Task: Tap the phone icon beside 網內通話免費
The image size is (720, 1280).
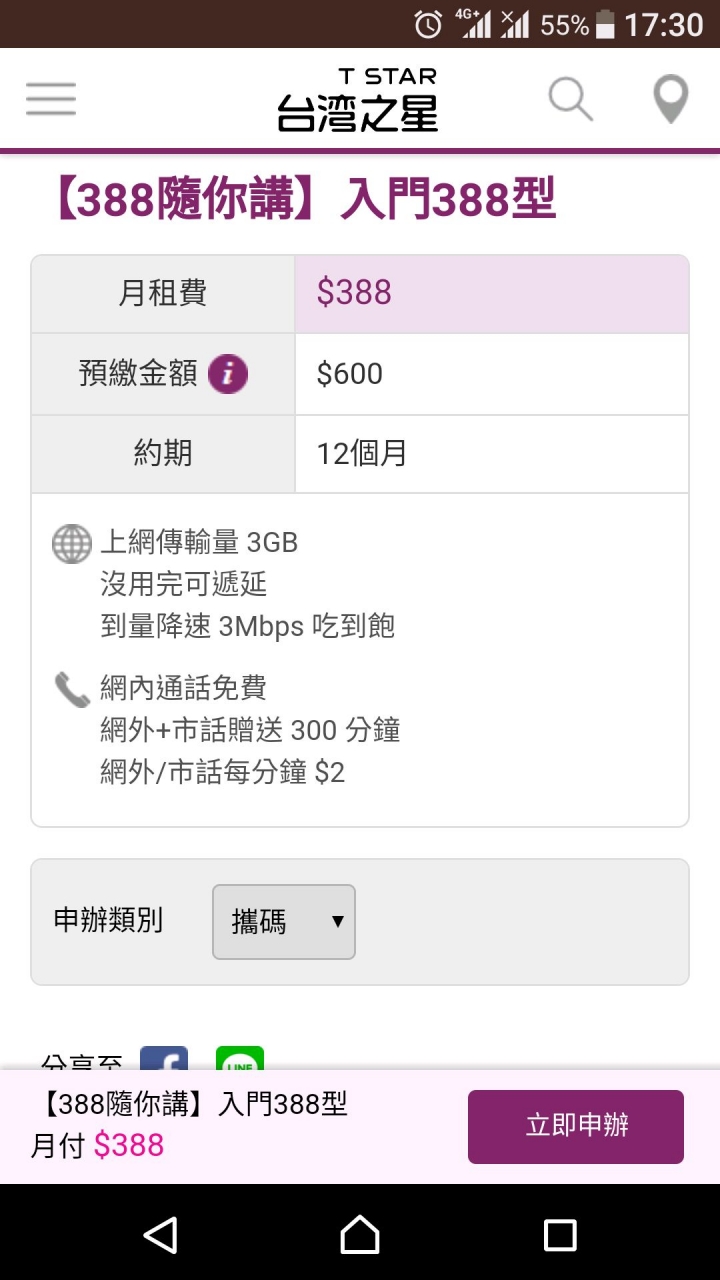Action: 71,689
